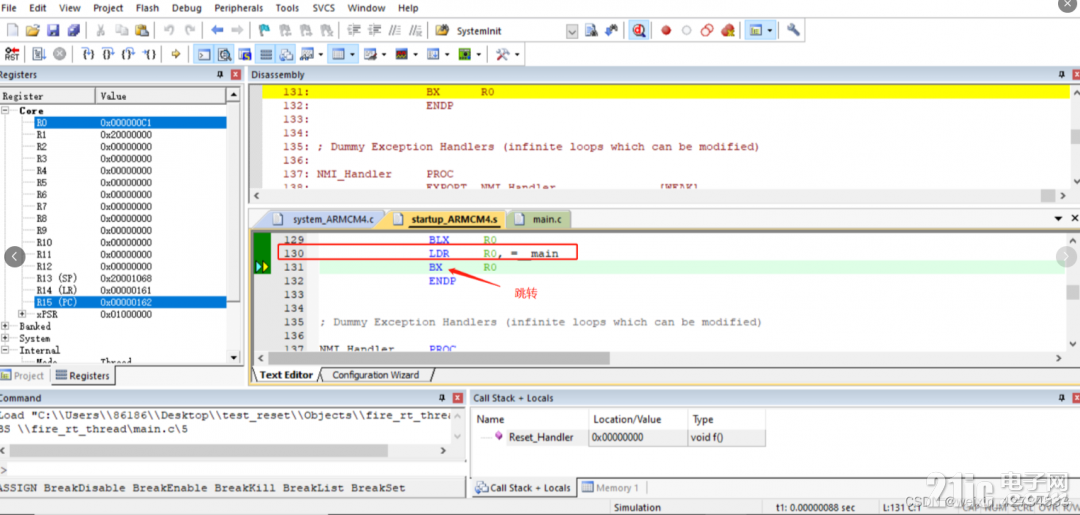Run the program with the Run icon

(39, 54)
